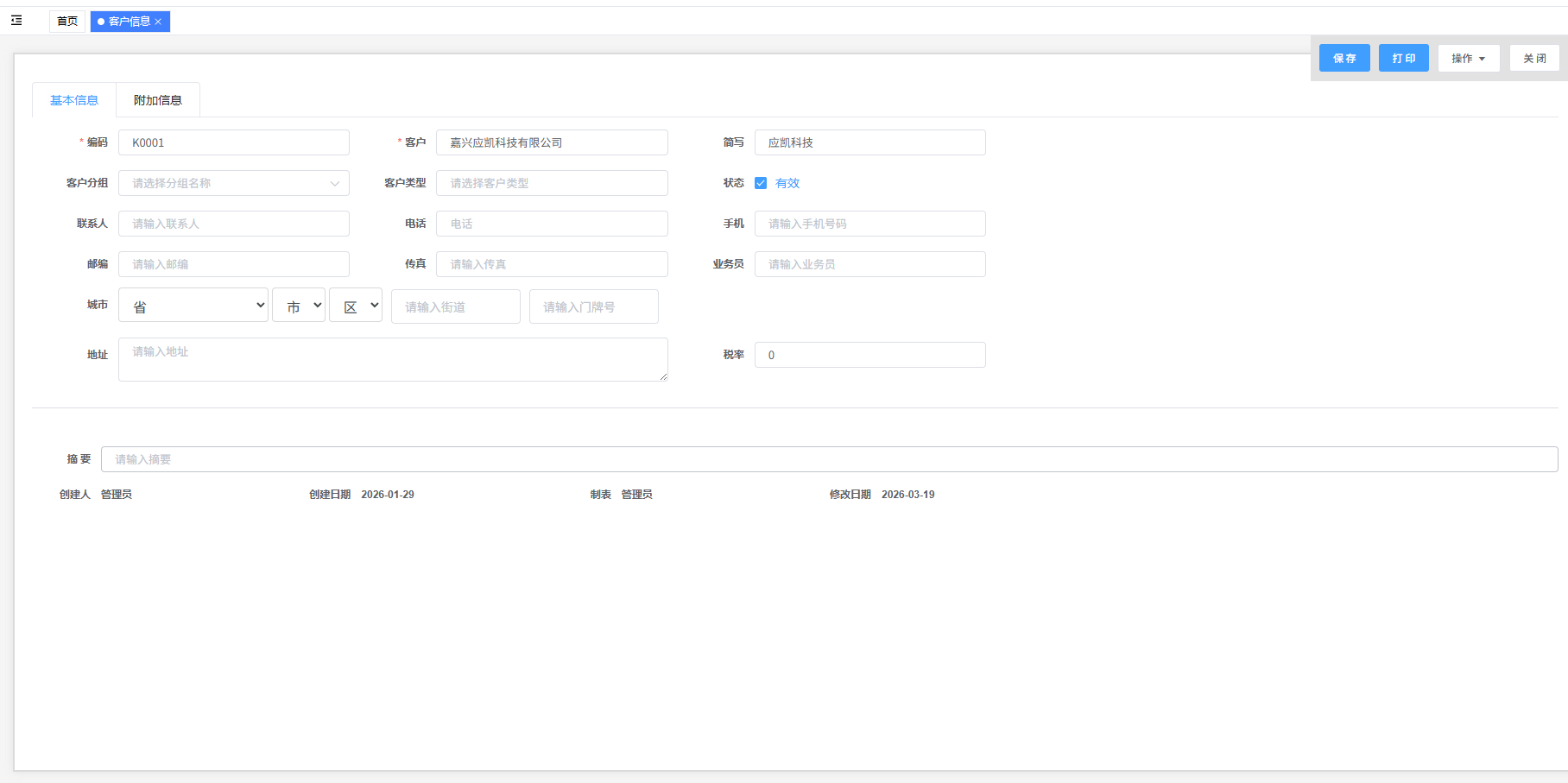Toggle the sidebar collapse menu icon
Image resolution: width=1568 pixels, height=783 pixels.
[x=16, y=21]
